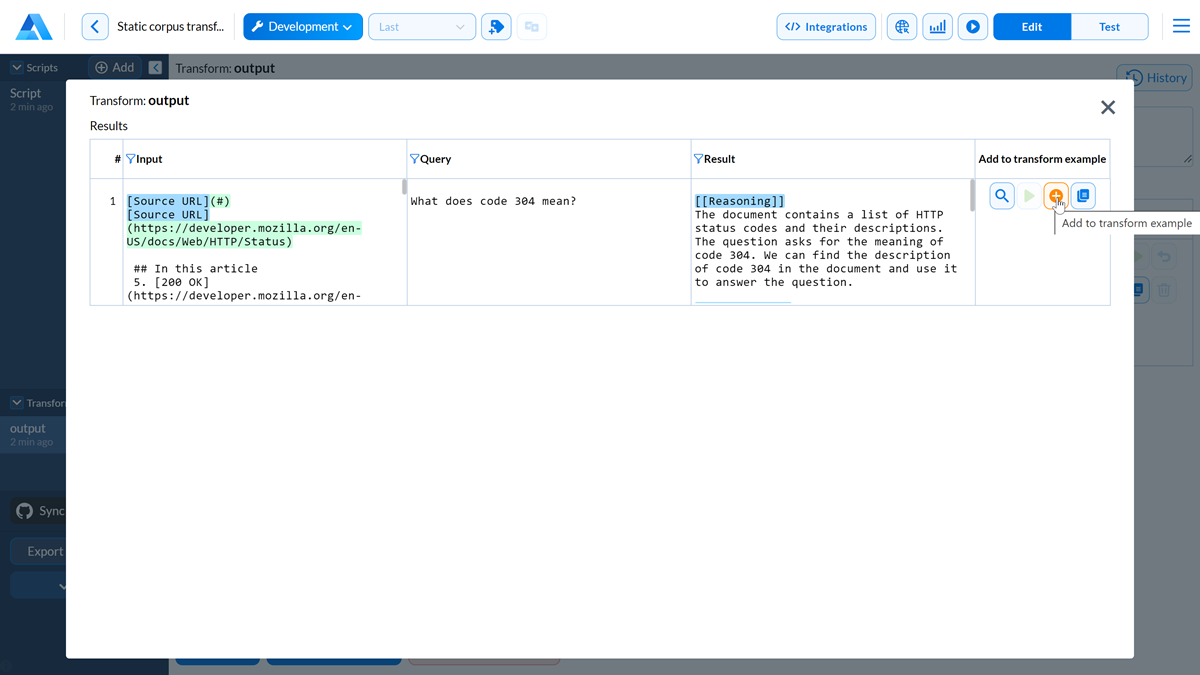Close the Transform output results dialog
The height and width of the screenshot is (675, 1200).
[1107, 107]
